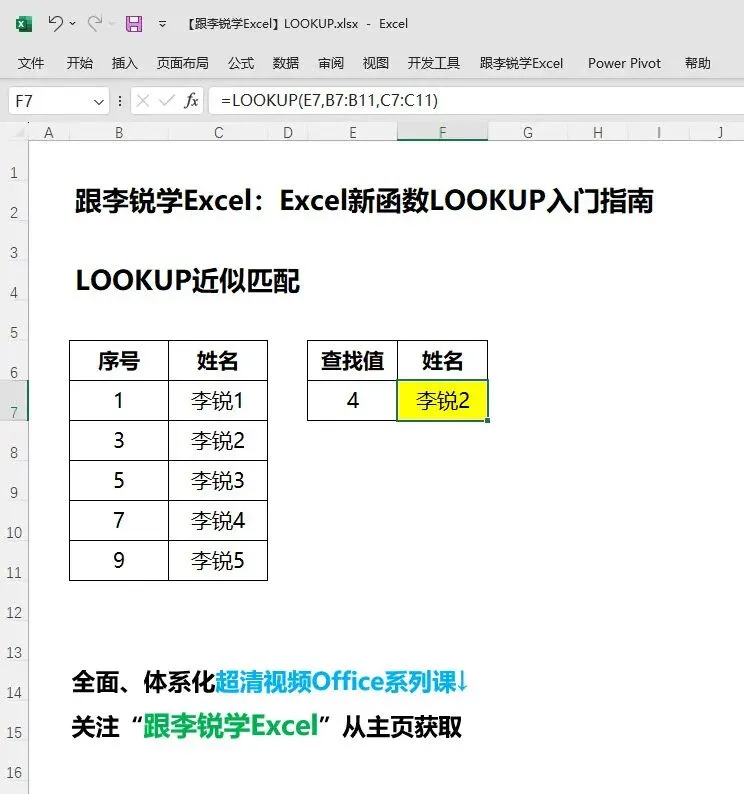Image resolution: width=744 pixels, height=794 pixels.
Task: Select column B header
Action: coord(119,133)
